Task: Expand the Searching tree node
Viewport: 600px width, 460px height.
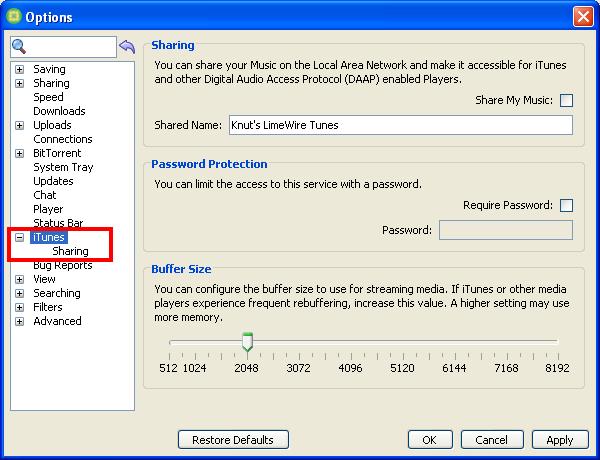Action: click(x=20, y=294)
